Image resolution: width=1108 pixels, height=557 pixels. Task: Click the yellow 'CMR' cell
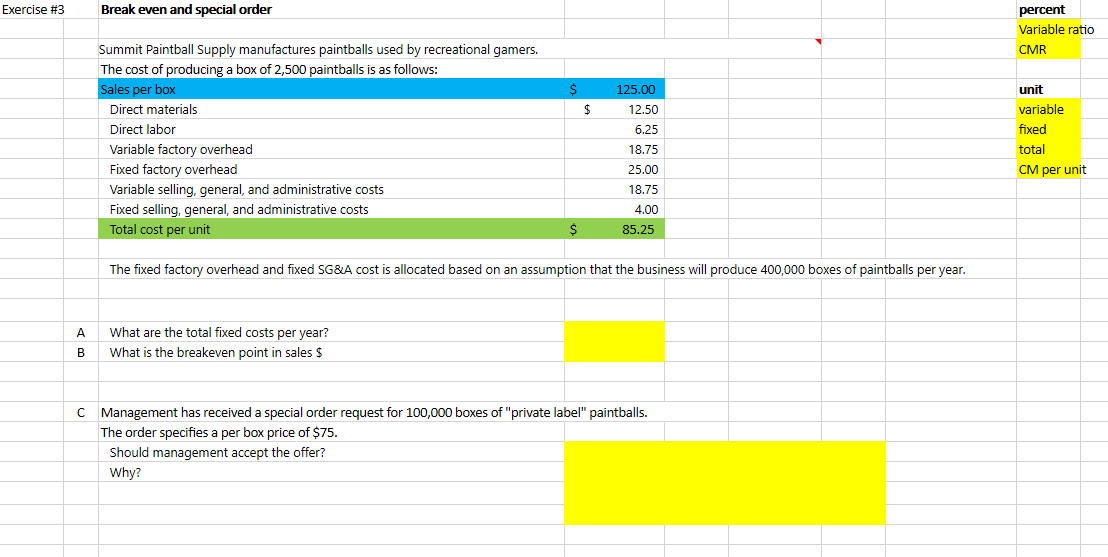click(x=1049, y=49)
